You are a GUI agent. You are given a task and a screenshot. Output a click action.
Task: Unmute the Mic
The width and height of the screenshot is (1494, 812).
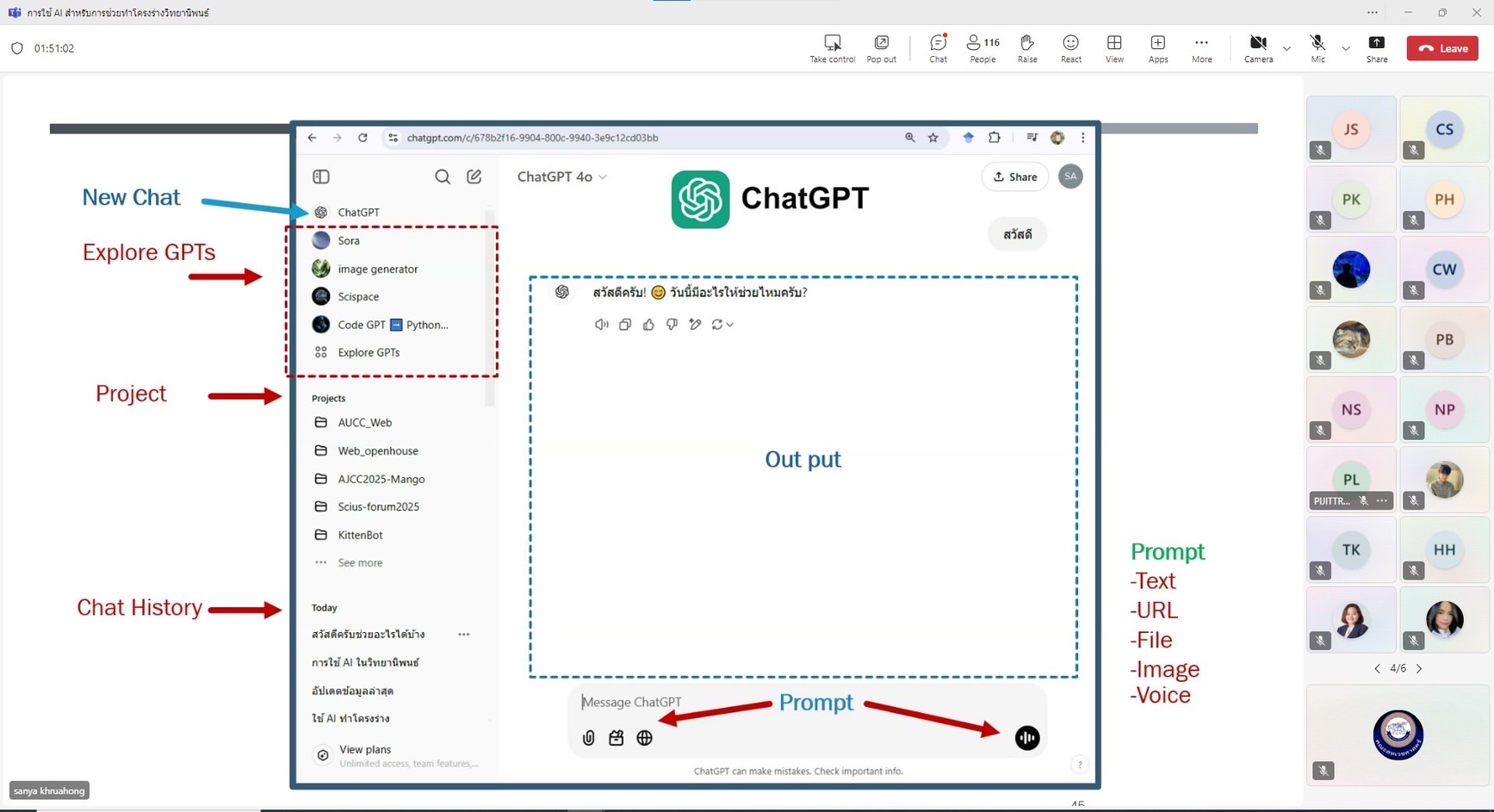(1317, 48)
